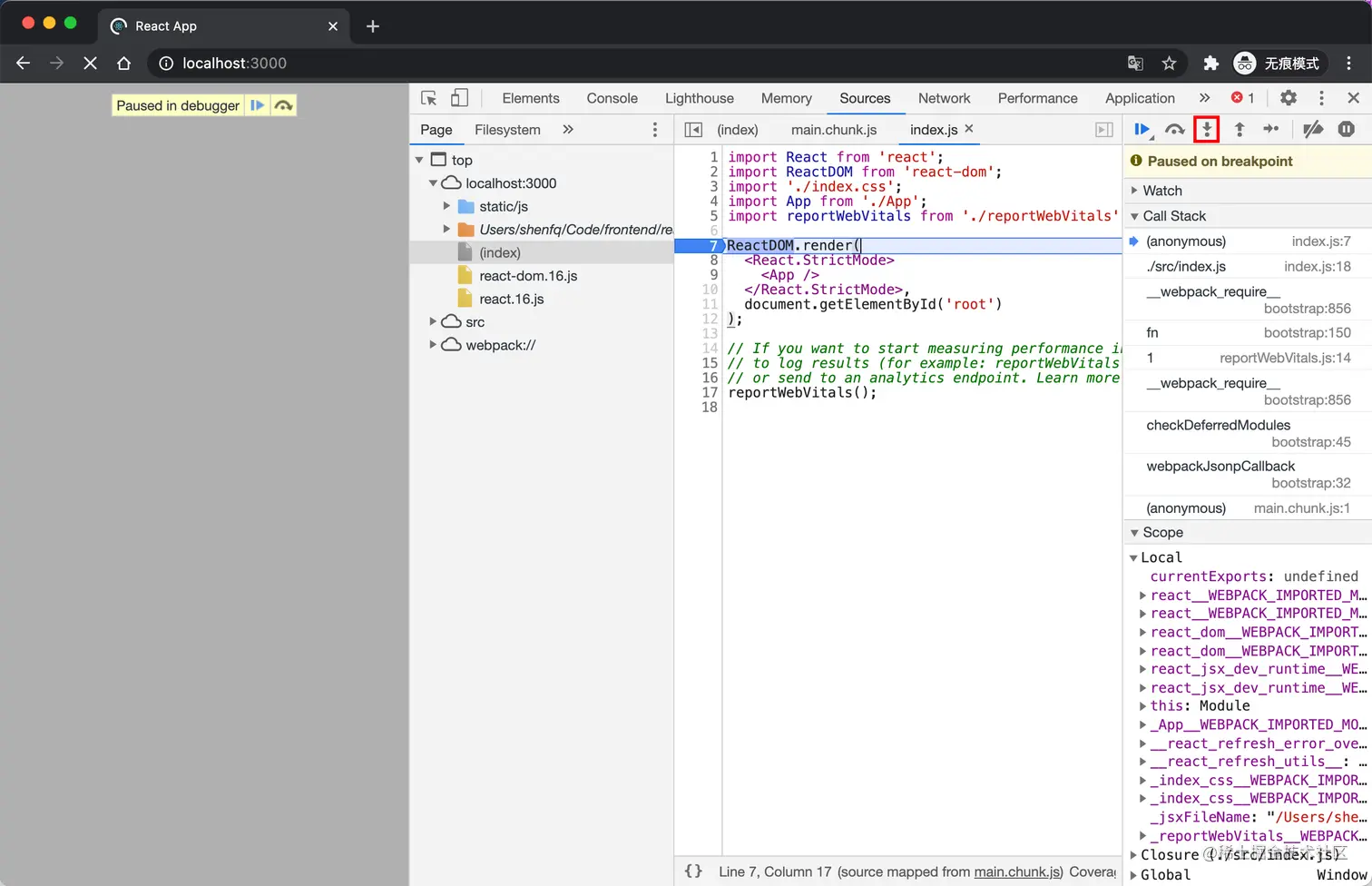Image resolution: width=1372 pixels, height=886 pixels.
Task: Switch to the Console panel
Action: [x=612, y=98]
